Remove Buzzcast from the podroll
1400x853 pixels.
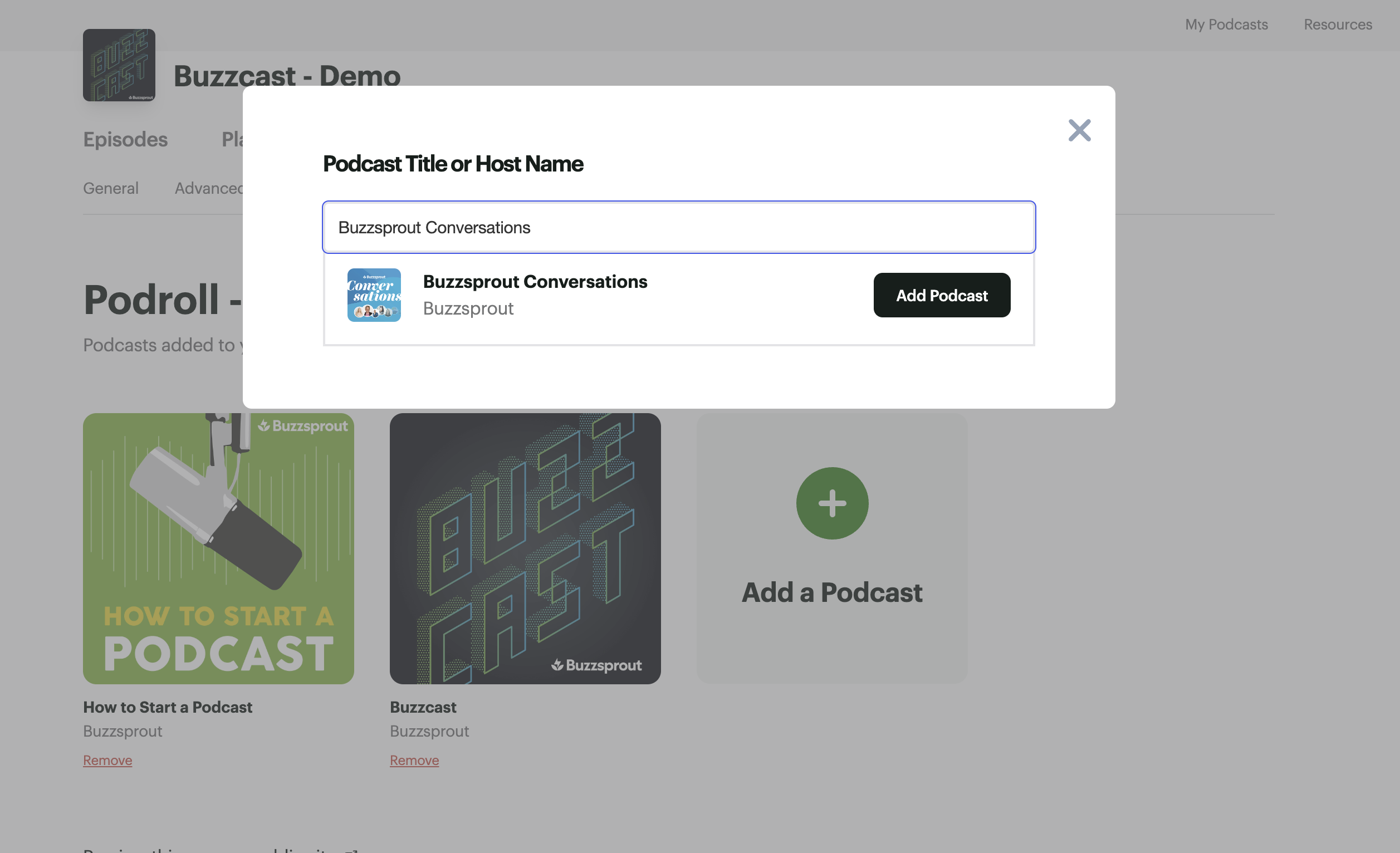point(414,760)
